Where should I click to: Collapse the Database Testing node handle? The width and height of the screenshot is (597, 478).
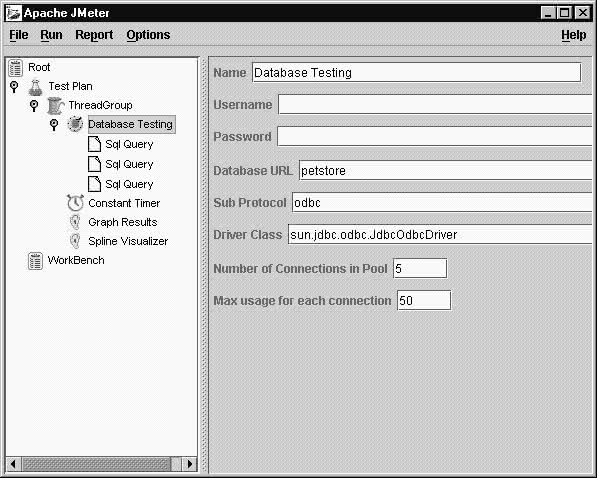(54, 124)
